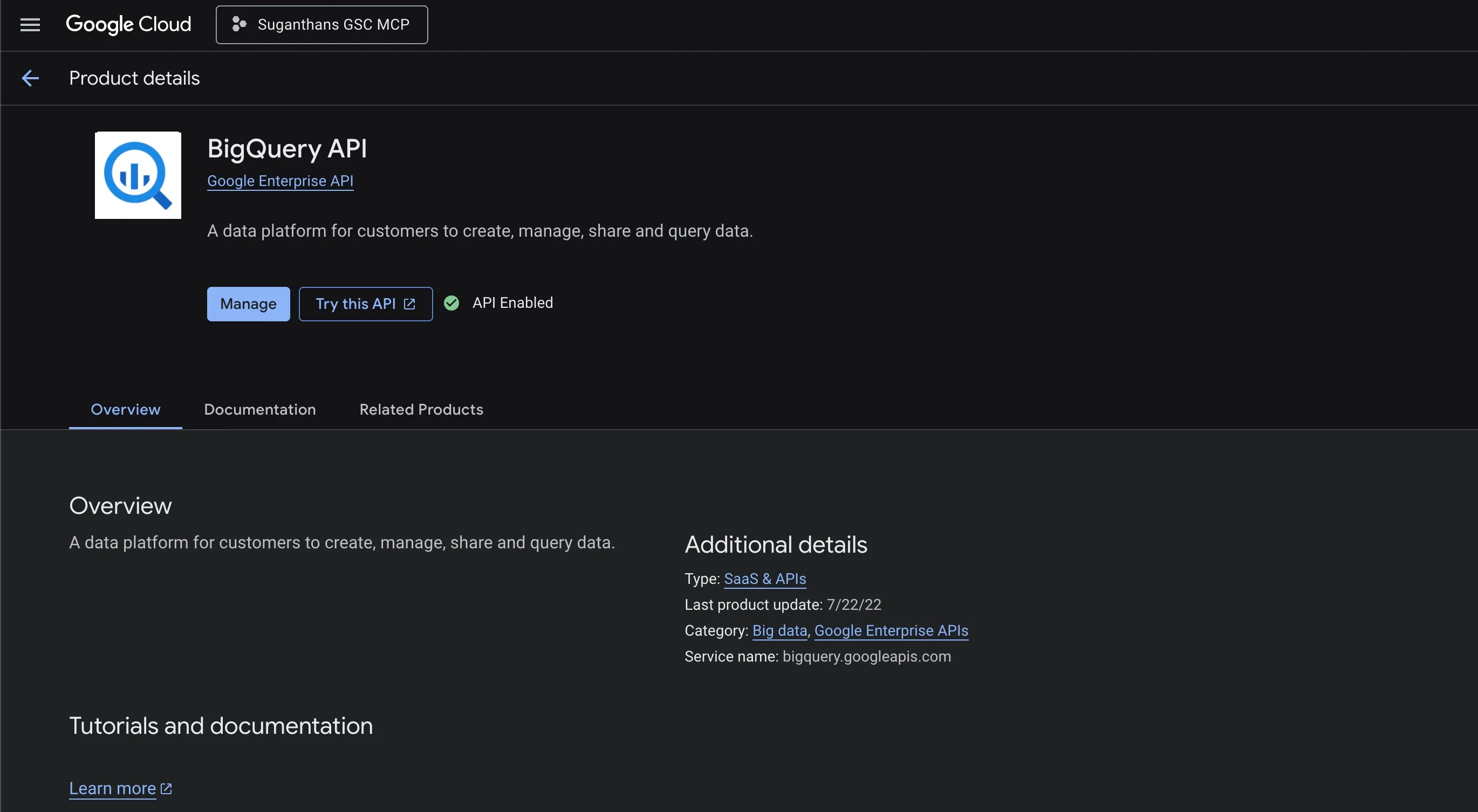
Task: Follow the SaaS & APIs type link
Action: [765, 579]
